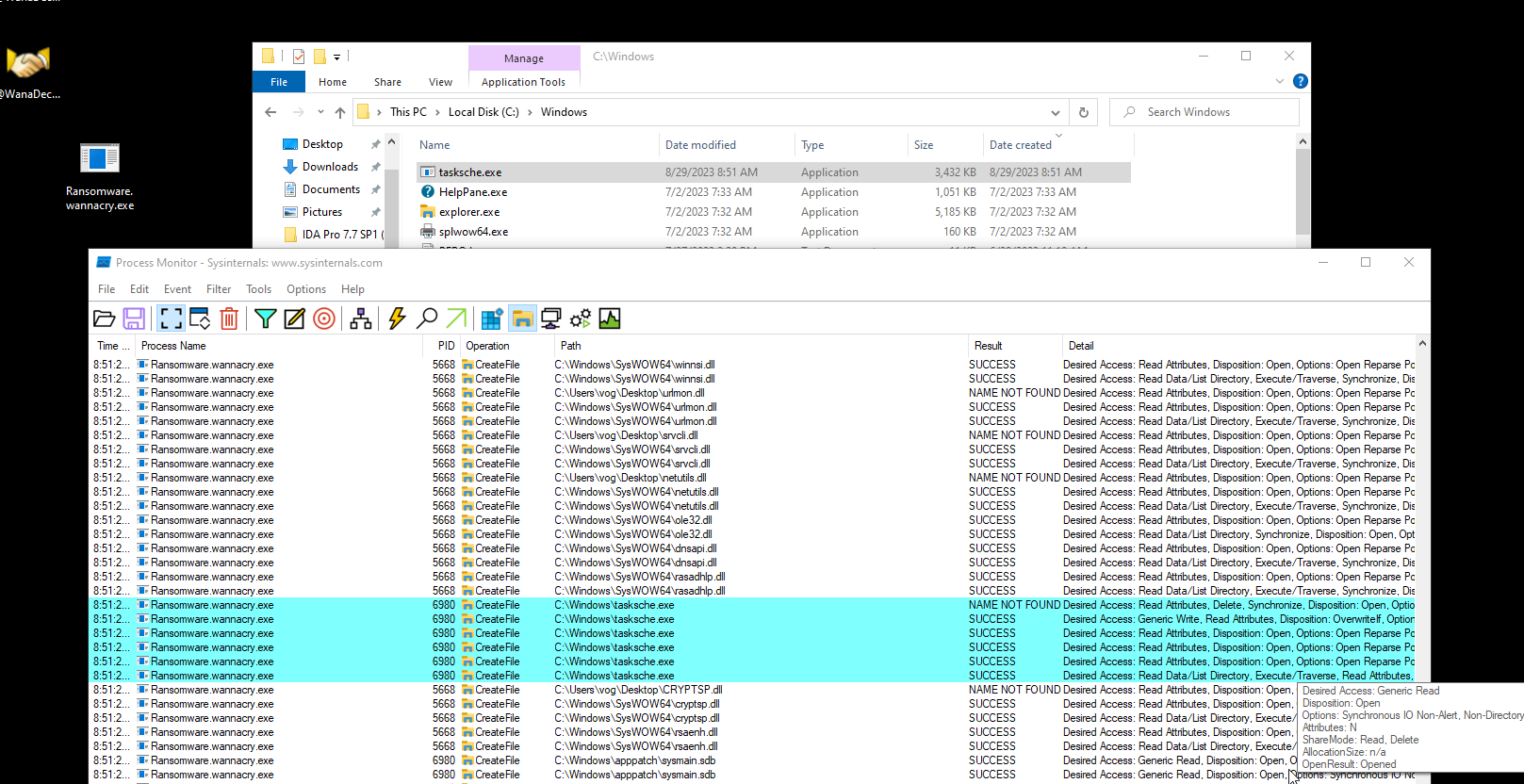The width and height of the screenshot is (1524, 784).
Task: Toggle the Autoscroll icon in Process Monitor
Action: pos(200,318)
